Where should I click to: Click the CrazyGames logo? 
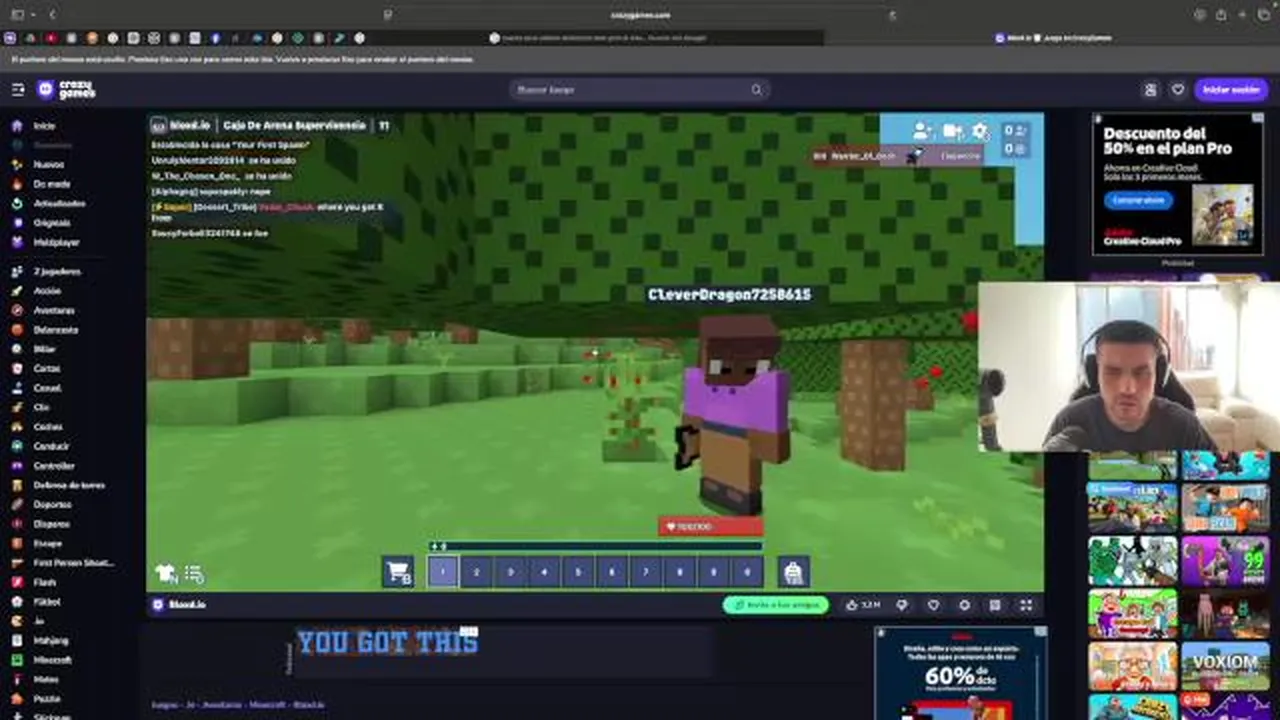tap(67, 90)
